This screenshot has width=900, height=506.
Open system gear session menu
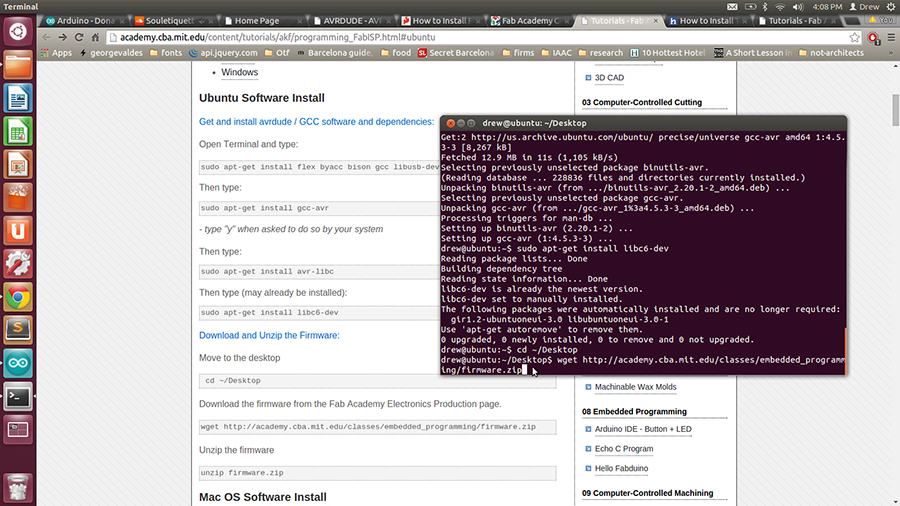pyautogui.click(x=891, y=7)
